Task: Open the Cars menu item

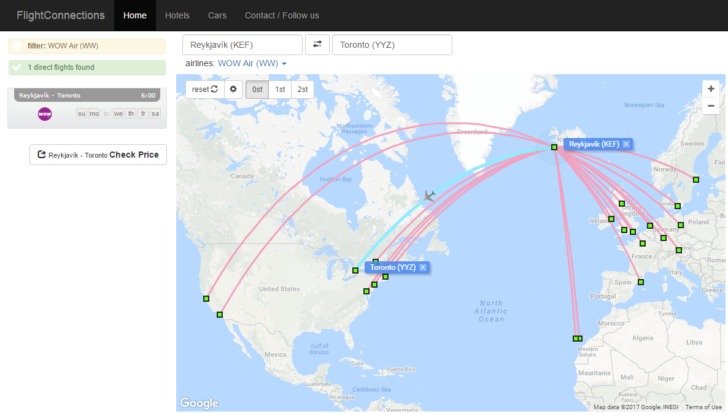Action: [x=217, y=15]
